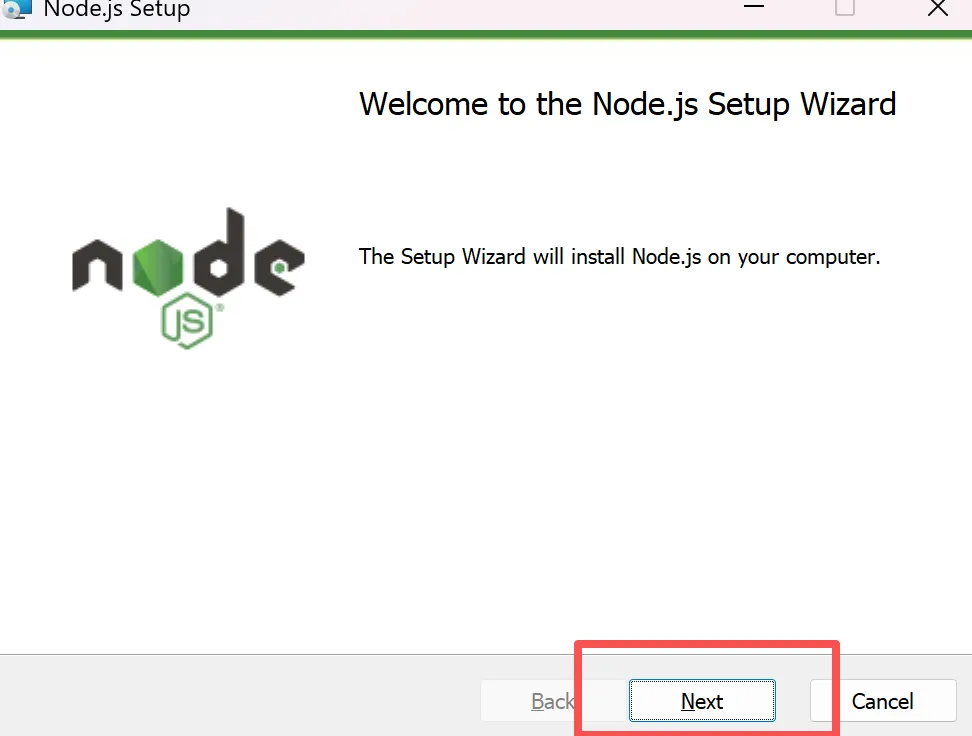Click the Node.js logo image
Screen dimensions: 972x736
coord(188,278)
